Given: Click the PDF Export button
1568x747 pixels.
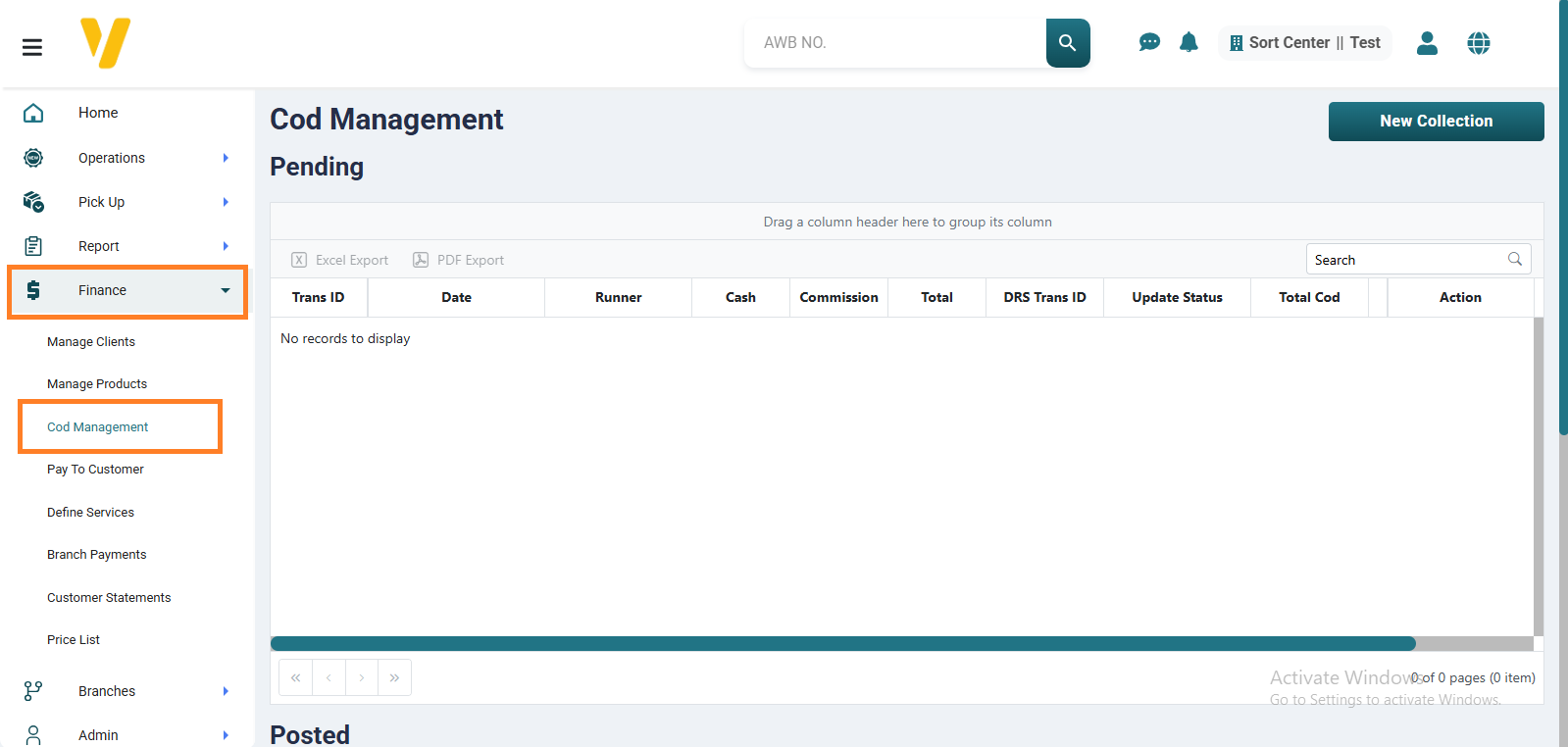Looking at the screenshot, I should pyautogui.click(x=459, y=260).
